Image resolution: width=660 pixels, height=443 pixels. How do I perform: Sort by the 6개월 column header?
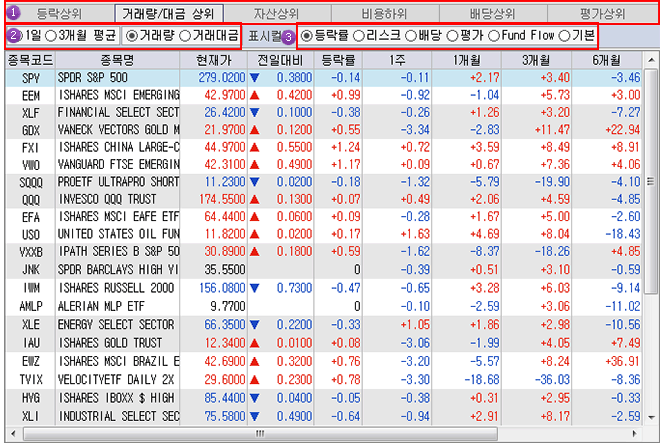(x=607, y=61)
